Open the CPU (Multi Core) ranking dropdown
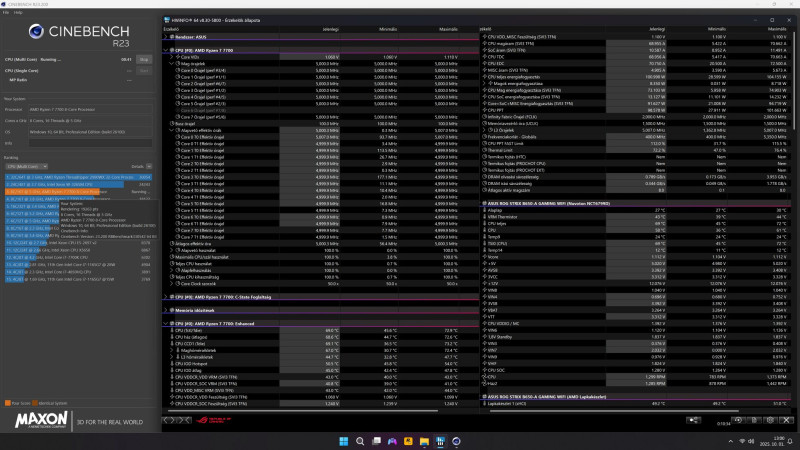This screenshot has height=450, width=800. click(27, 166)
